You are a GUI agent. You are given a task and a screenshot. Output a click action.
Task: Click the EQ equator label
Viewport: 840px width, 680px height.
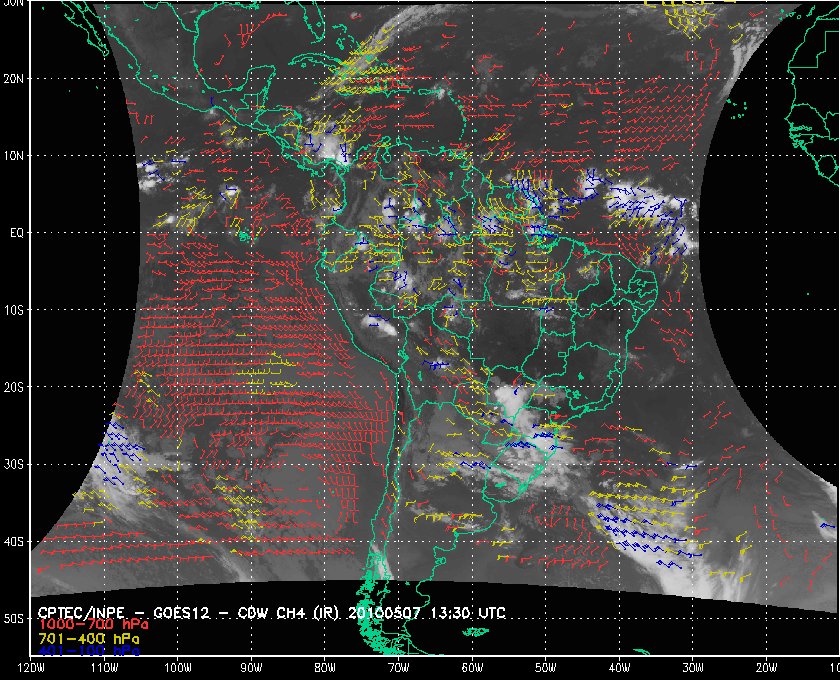pos(17,233)
